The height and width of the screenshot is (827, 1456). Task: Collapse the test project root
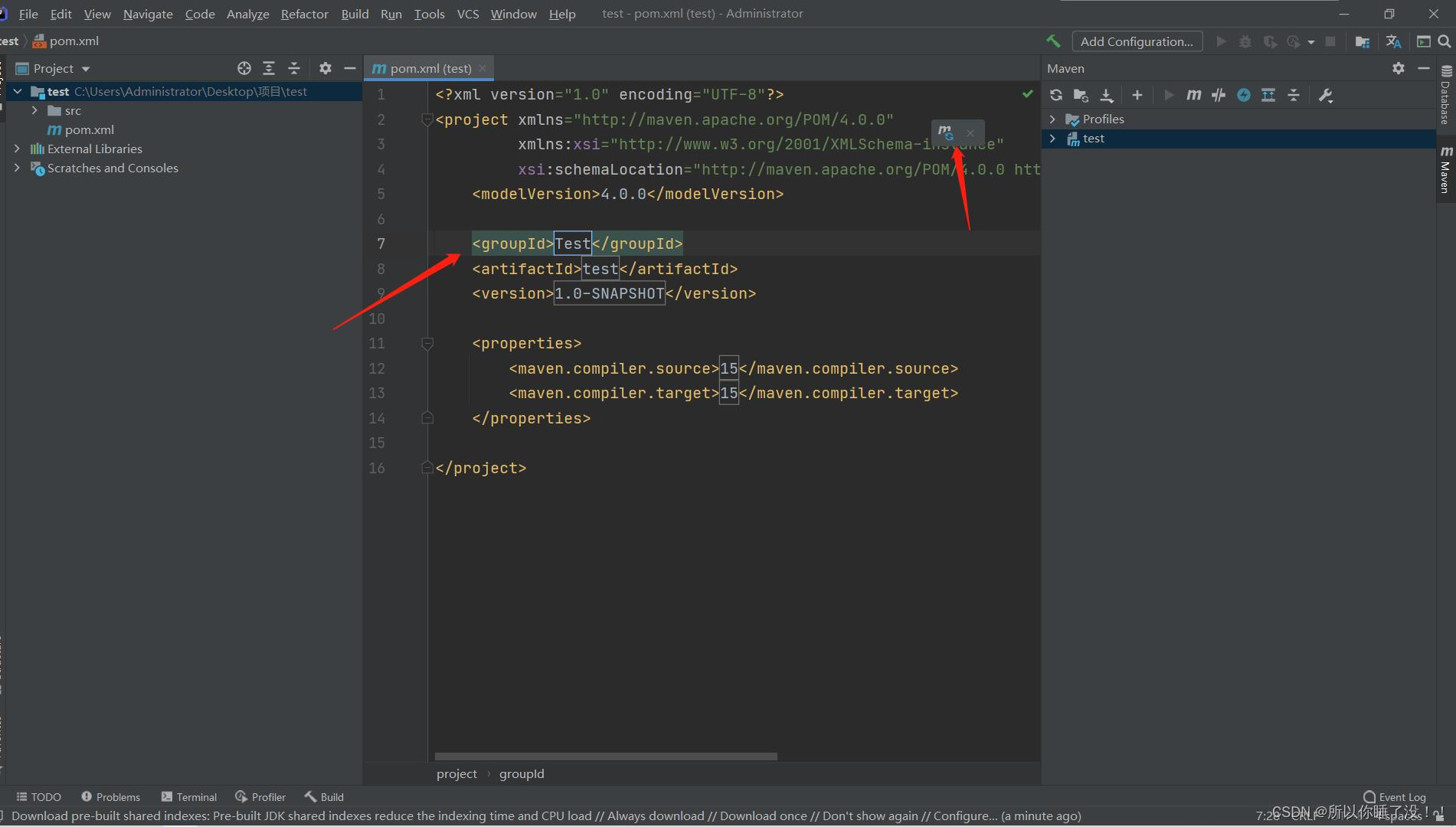pyautogui.click(x=18, y=91)
